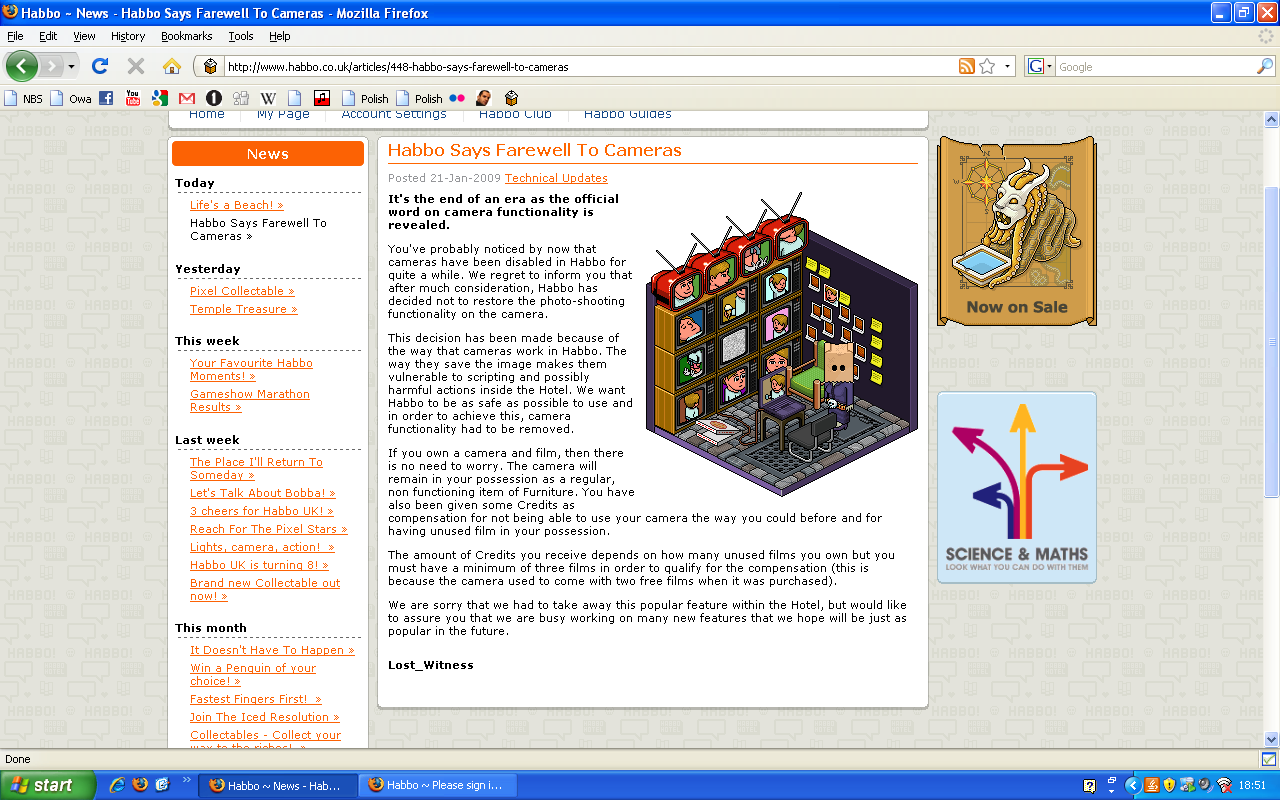This screenshot has width=1280, height=800.
Task: Open the address bar history dropdown
Action: click(x=1007, y=67)
